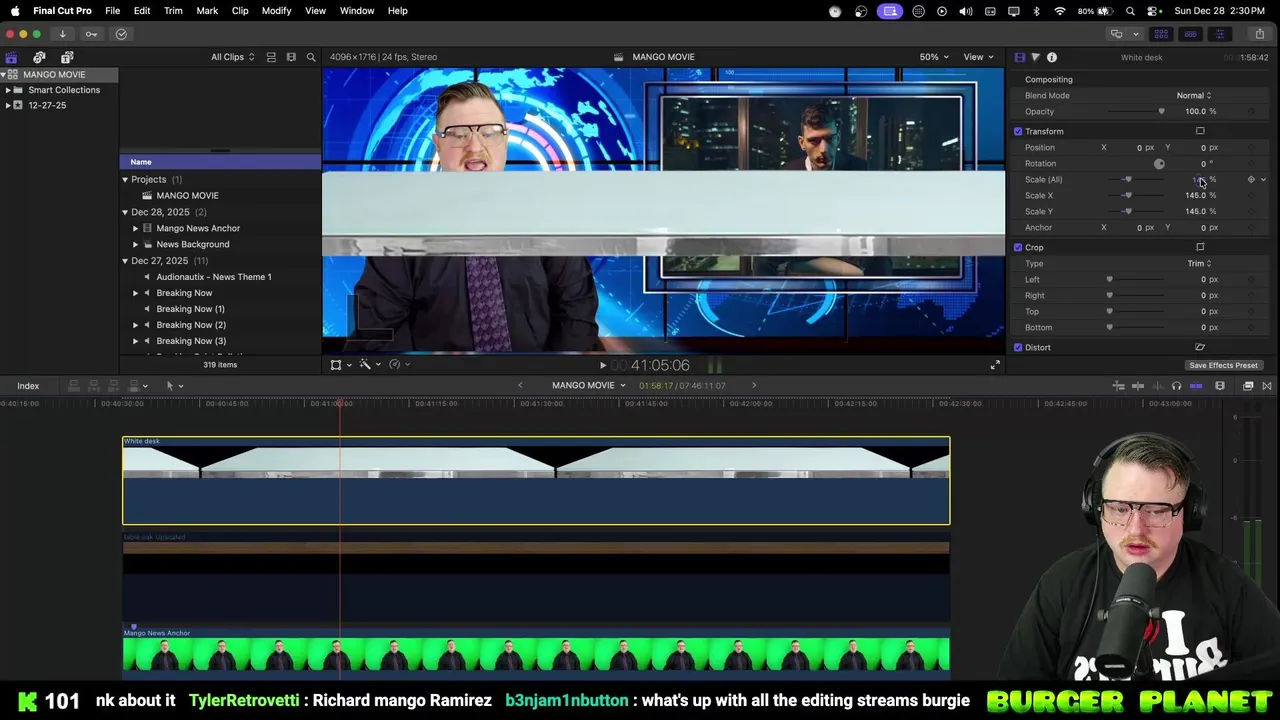
Task: Show the libraries sidebar clapper icon
Action: click(x=11, y=57)
